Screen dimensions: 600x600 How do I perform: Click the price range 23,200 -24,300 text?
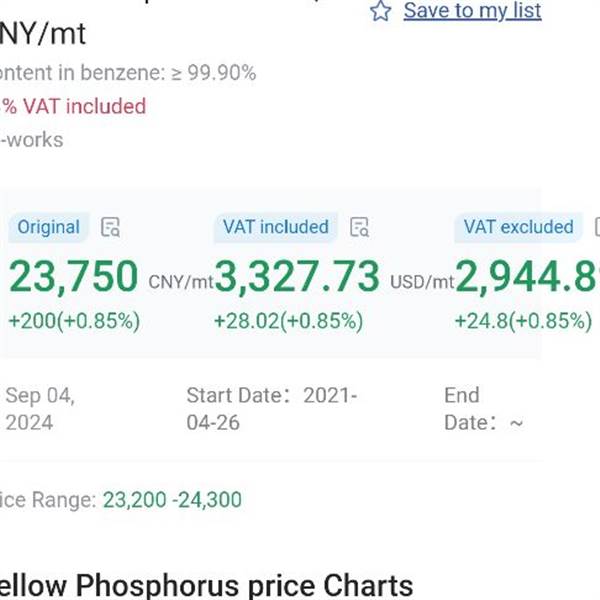[x=171, y=500]
